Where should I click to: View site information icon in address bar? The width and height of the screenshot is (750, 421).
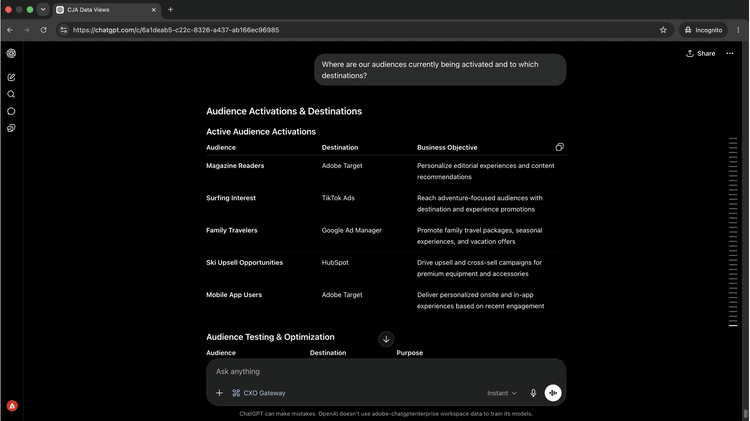point(64,30)
